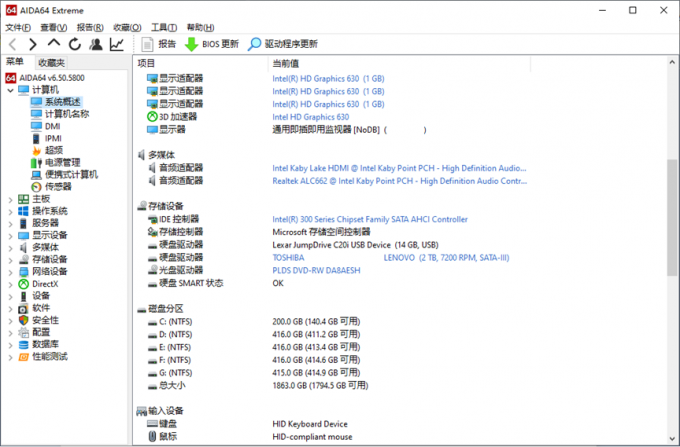Expand the 主板 tree node

point(10,199)
